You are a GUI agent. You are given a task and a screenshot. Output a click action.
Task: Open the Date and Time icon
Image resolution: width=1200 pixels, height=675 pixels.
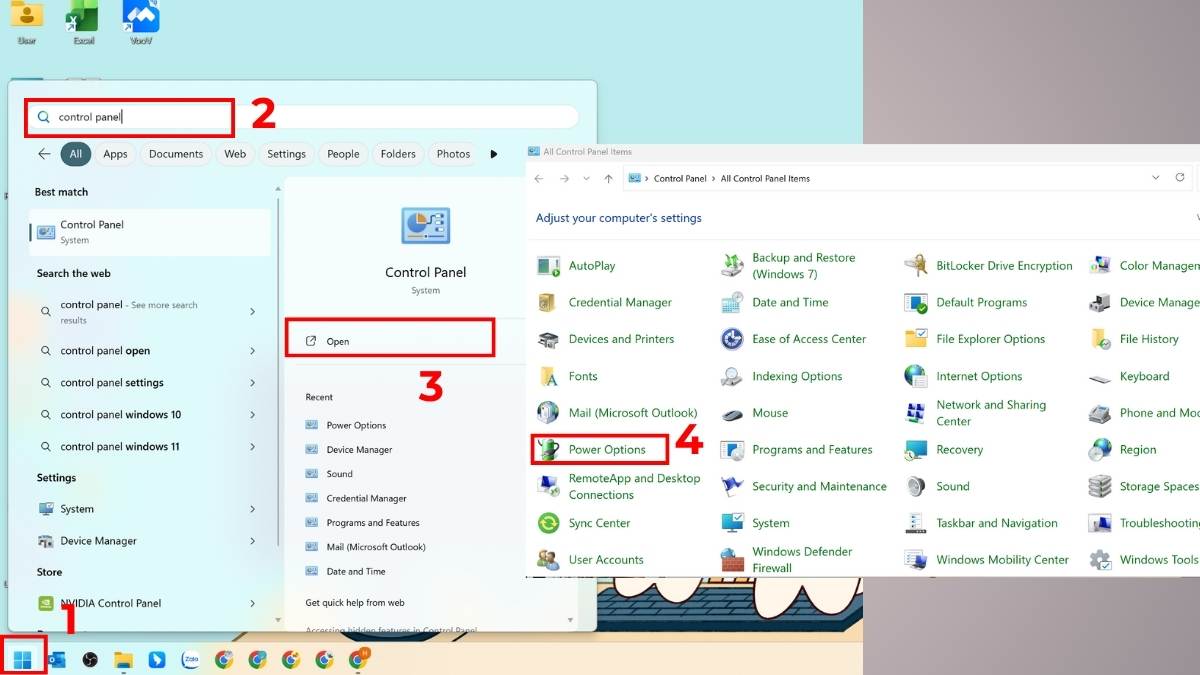732,302
